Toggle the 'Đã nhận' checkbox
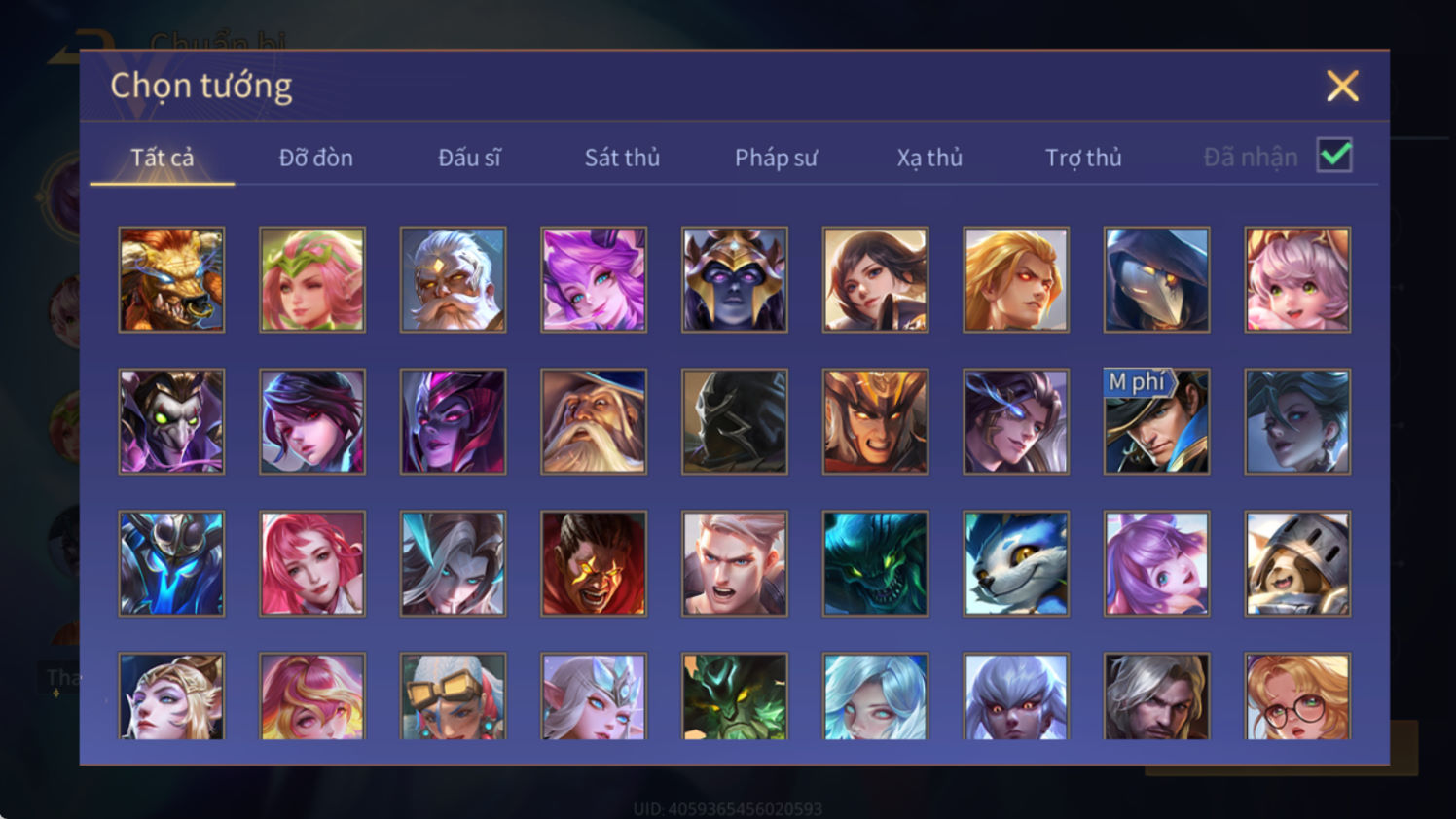 [1334, 156]
